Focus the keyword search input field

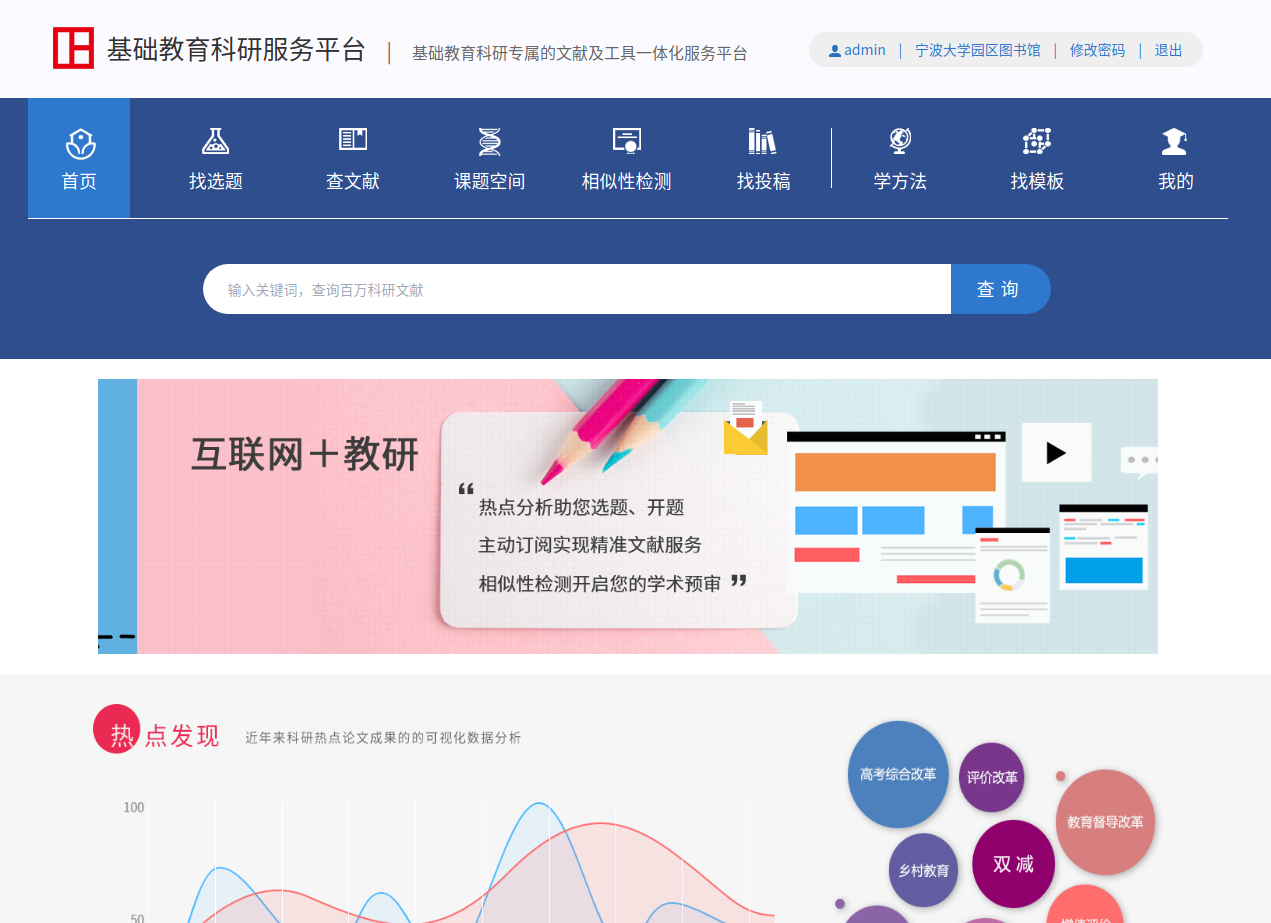[x=577, y=289]
